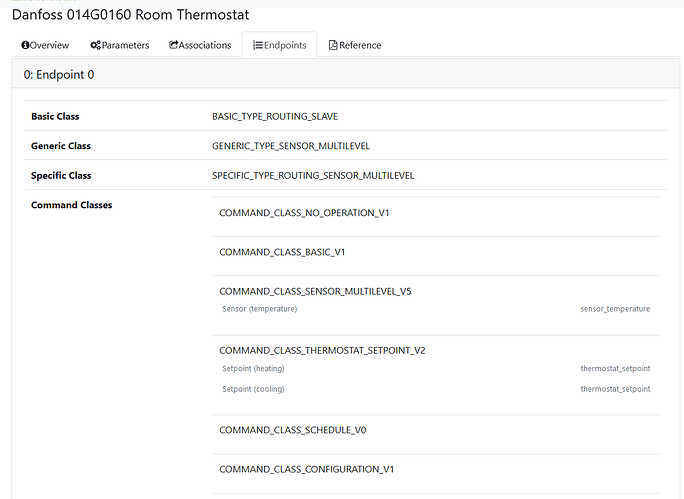684x499 pixels.
Task: Click the info icon on Overview tab
Action: [25, 45]
